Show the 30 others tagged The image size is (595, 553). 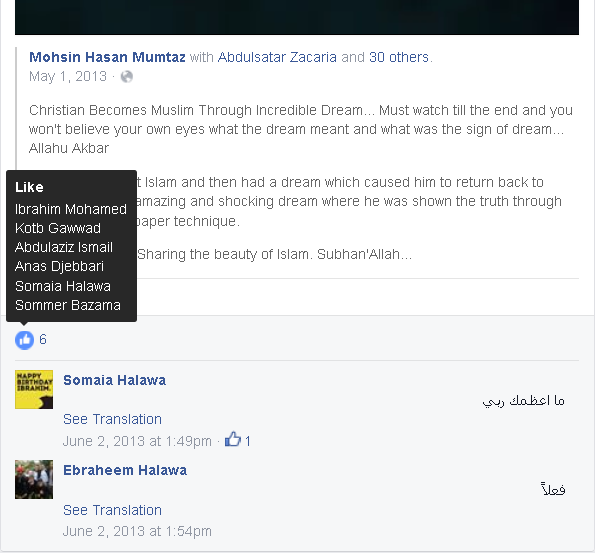[x=399, y=57]
